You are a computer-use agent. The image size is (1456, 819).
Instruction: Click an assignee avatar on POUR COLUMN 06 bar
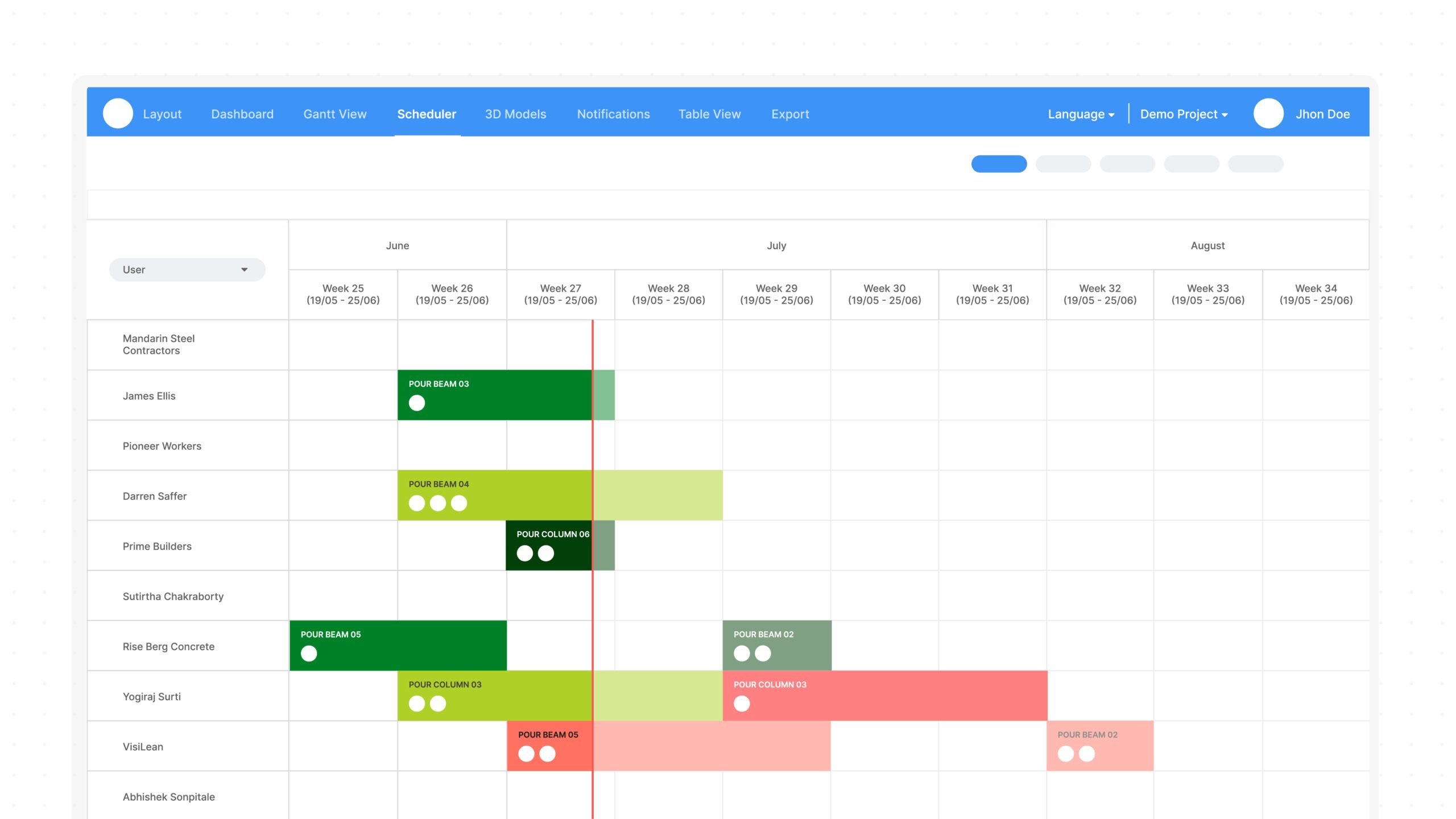[524, 553]
